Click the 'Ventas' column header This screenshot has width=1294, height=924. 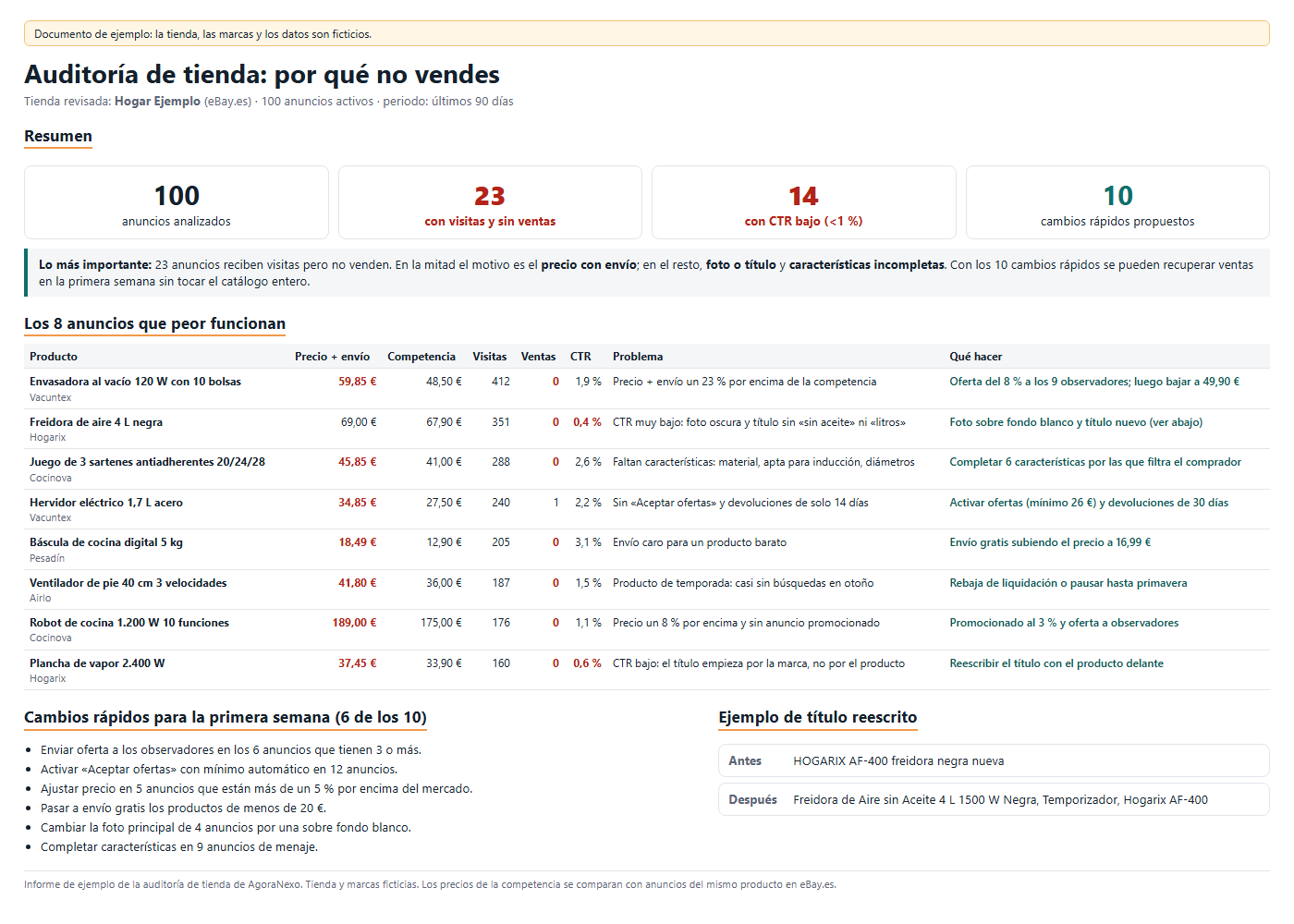539,357
